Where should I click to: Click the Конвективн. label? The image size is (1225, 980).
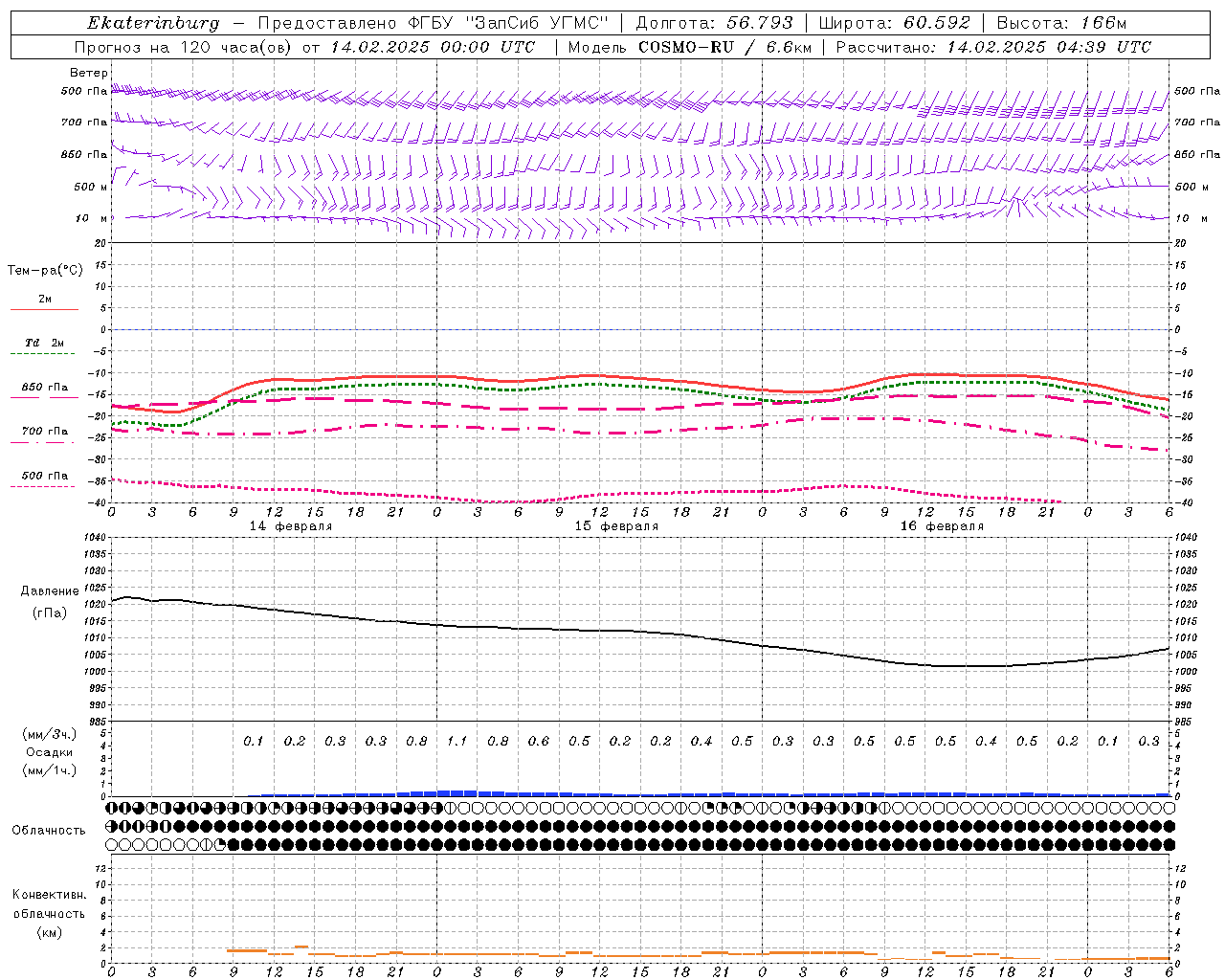[49, 895]
